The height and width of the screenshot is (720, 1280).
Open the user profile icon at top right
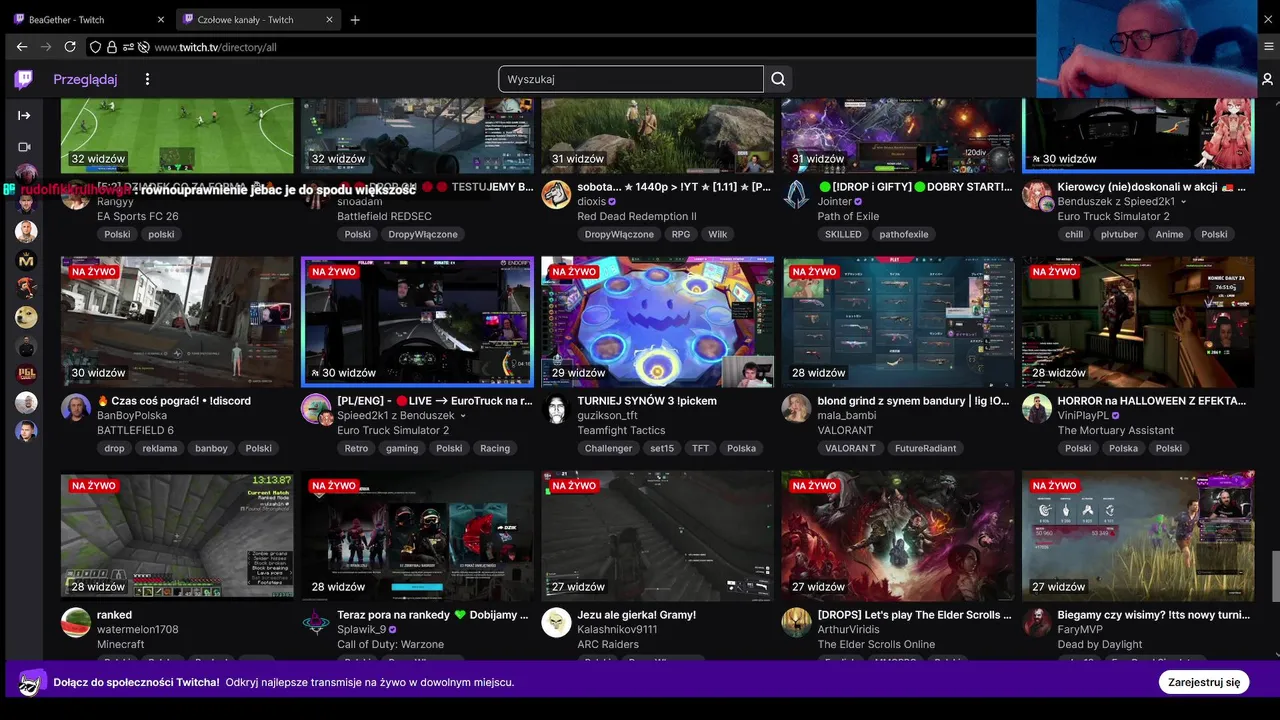click(x=1267, y=79)
